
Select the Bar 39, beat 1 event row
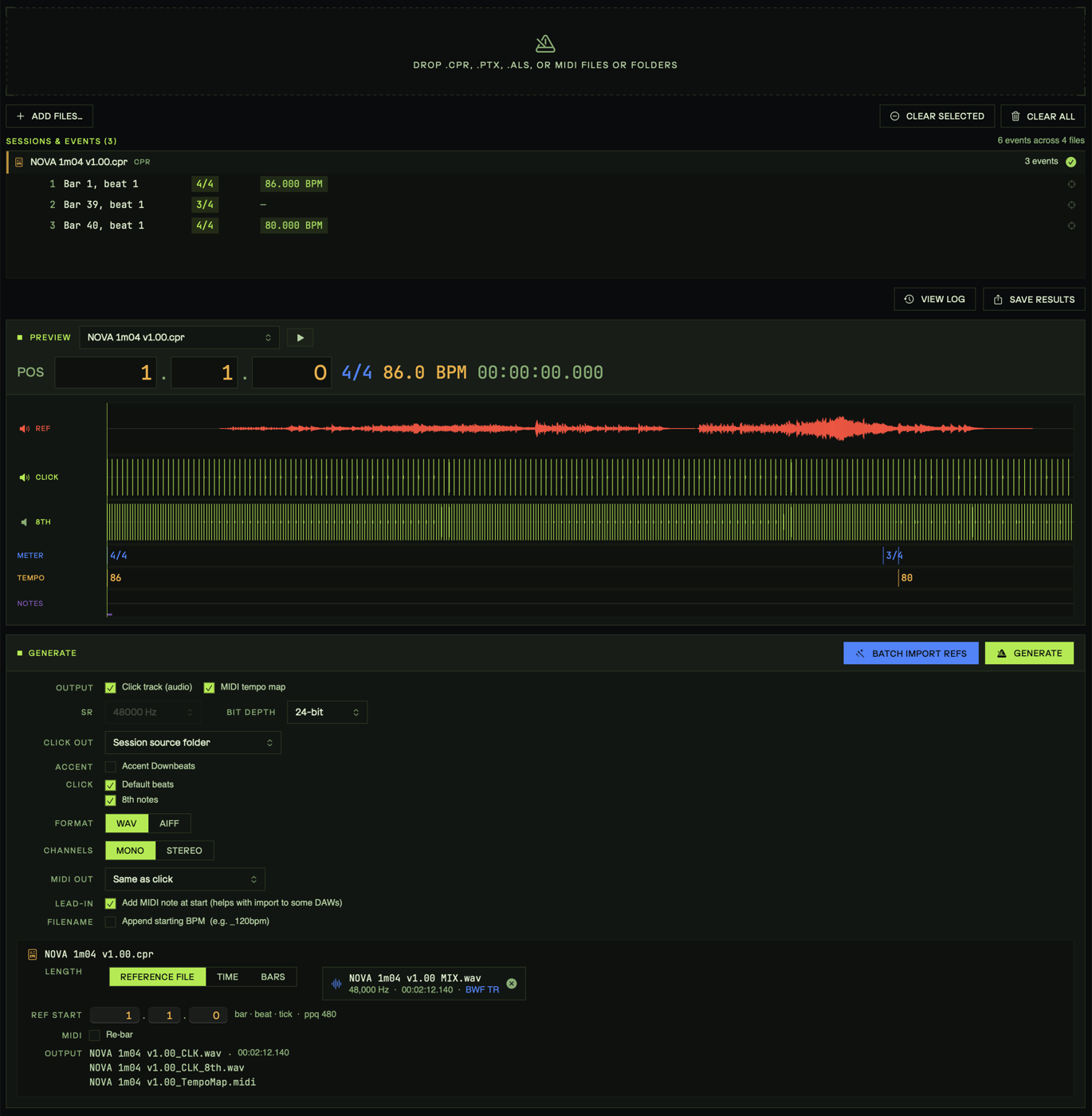[x=545, y=205]
